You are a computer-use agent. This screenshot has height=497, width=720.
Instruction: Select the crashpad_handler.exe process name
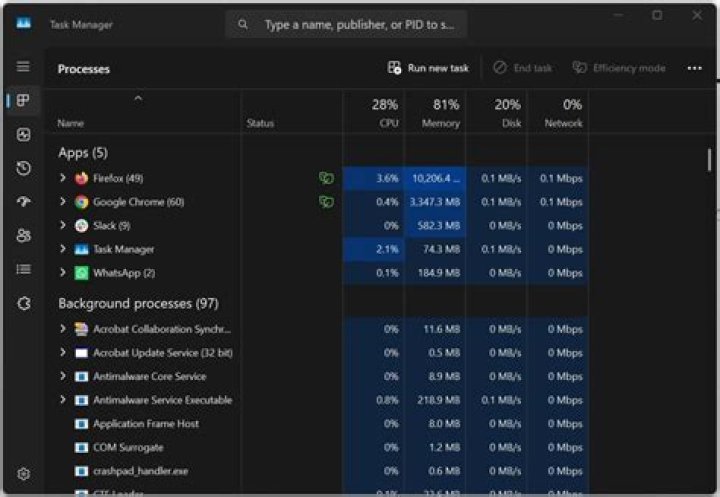click(141, 471)
